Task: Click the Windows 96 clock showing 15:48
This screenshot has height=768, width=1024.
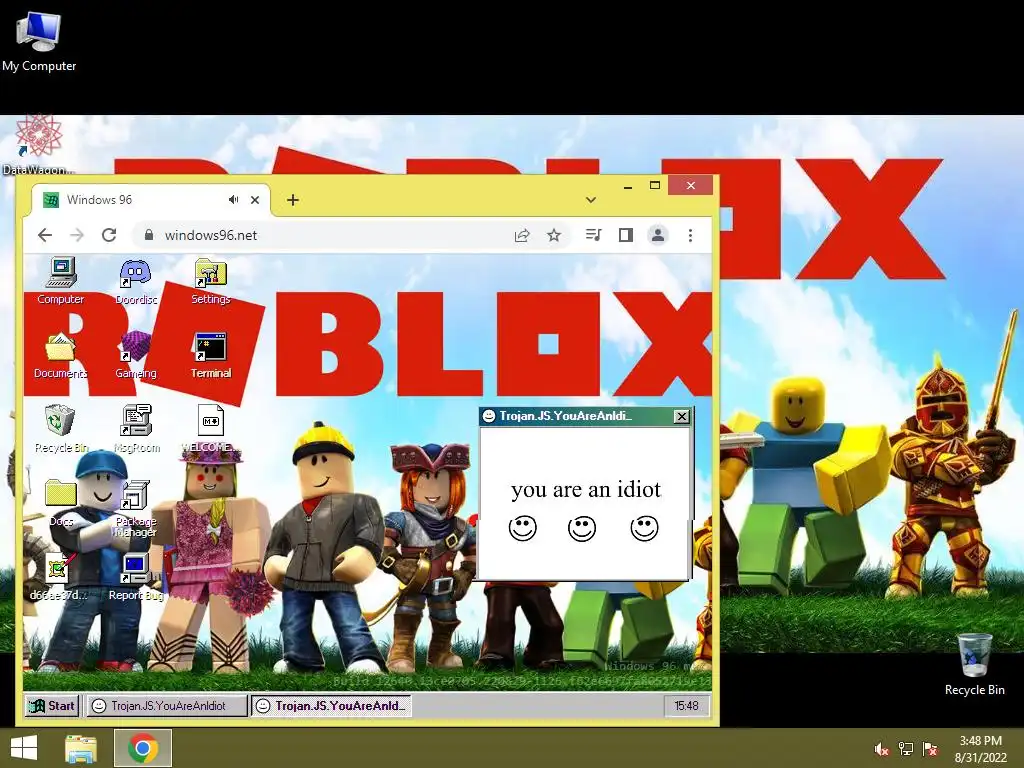Action: pos(686,705)
